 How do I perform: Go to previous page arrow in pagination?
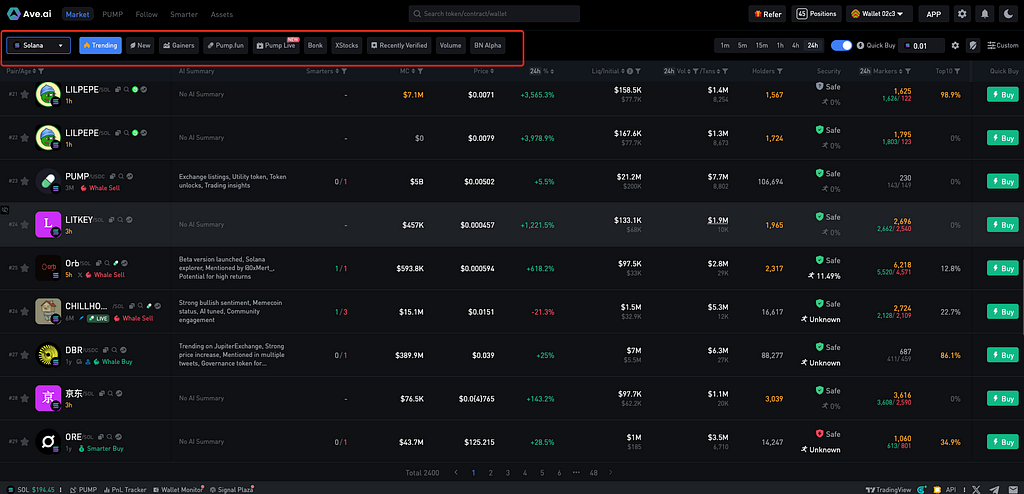click(456, 472)
